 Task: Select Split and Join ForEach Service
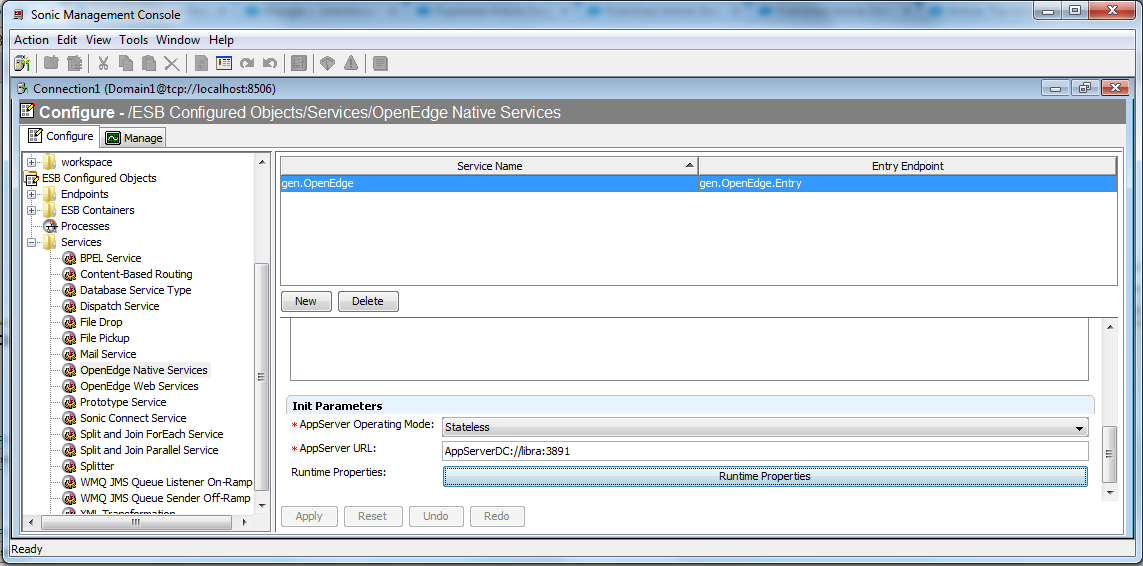coord(152,435)
